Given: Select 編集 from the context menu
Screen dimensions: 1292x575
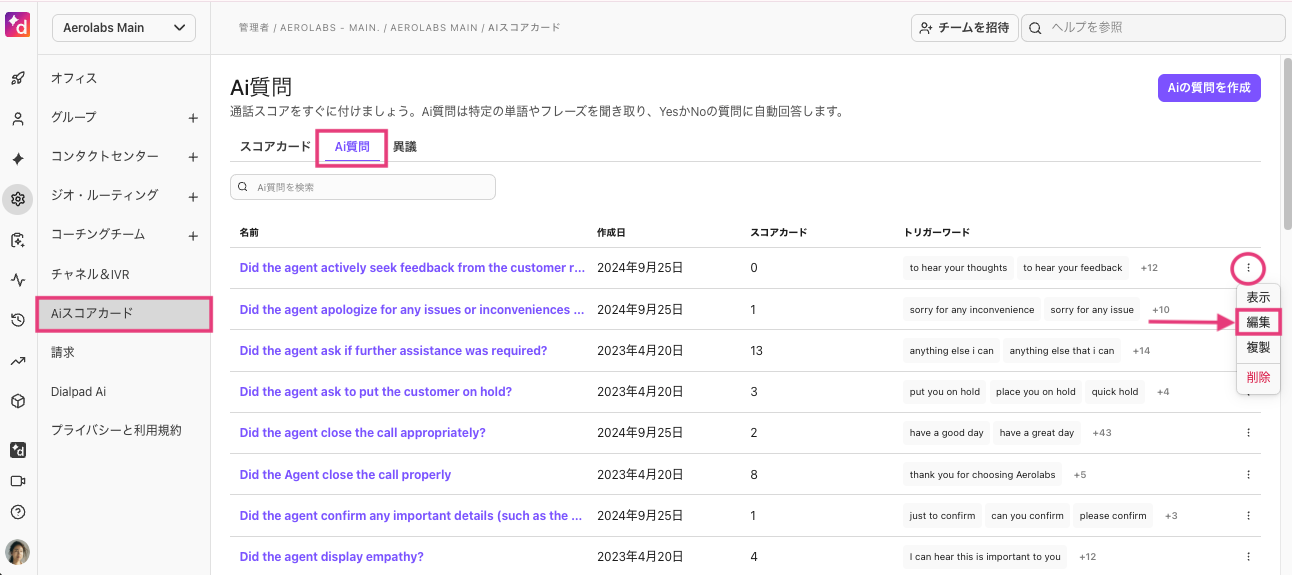Looking at the screenshot, I should pos(1258,323).
